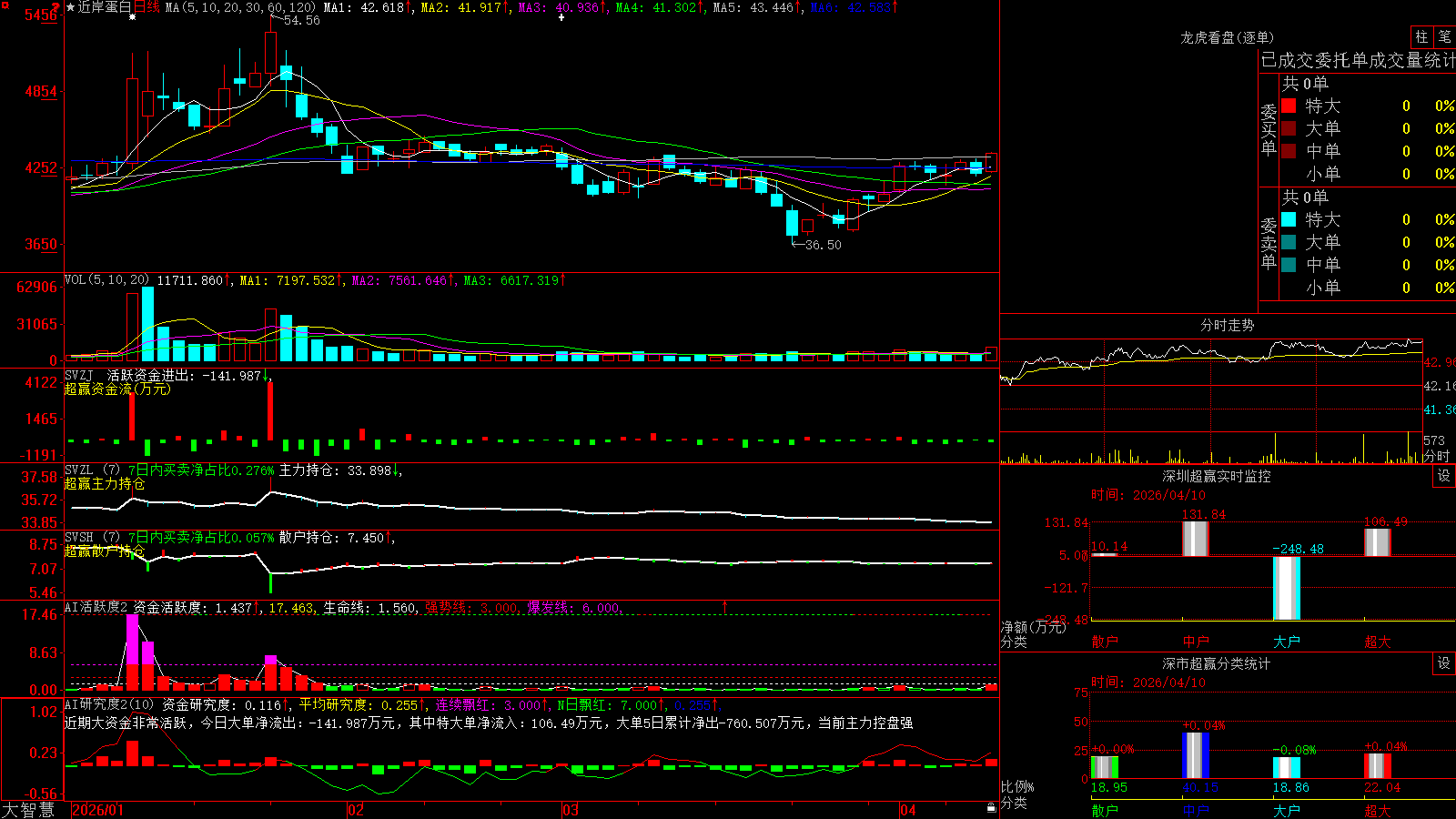Click the 平均研究度: 0.255 readout

click(359, 704)
